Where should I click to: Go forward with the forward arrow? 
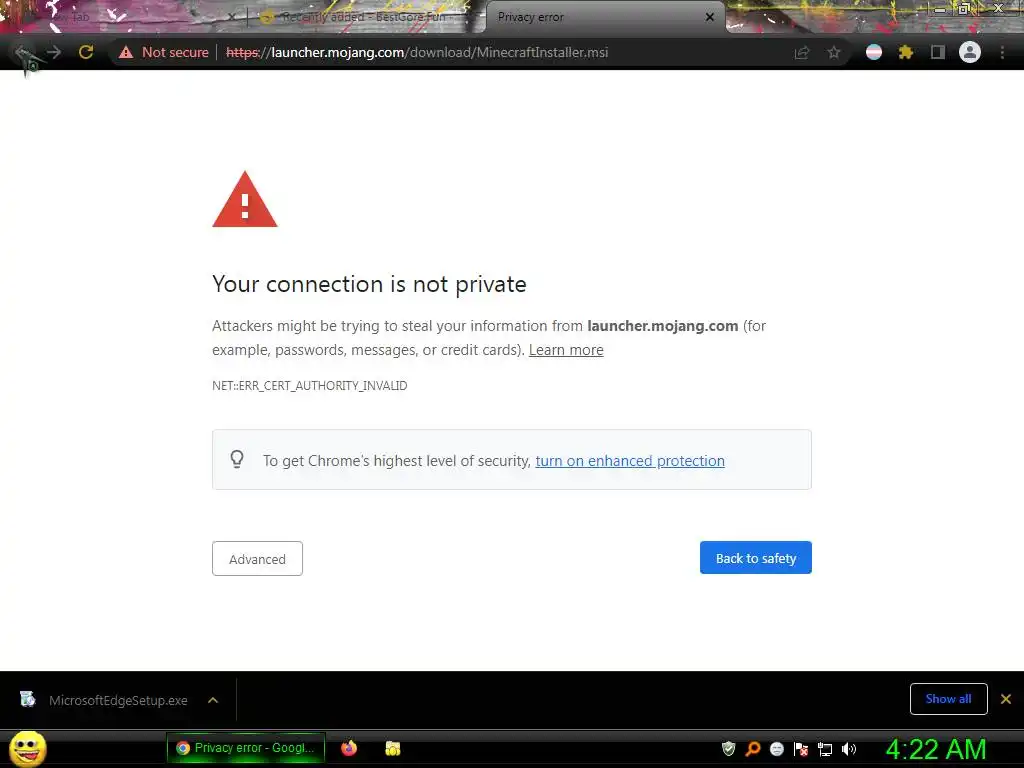coord(54,52)
